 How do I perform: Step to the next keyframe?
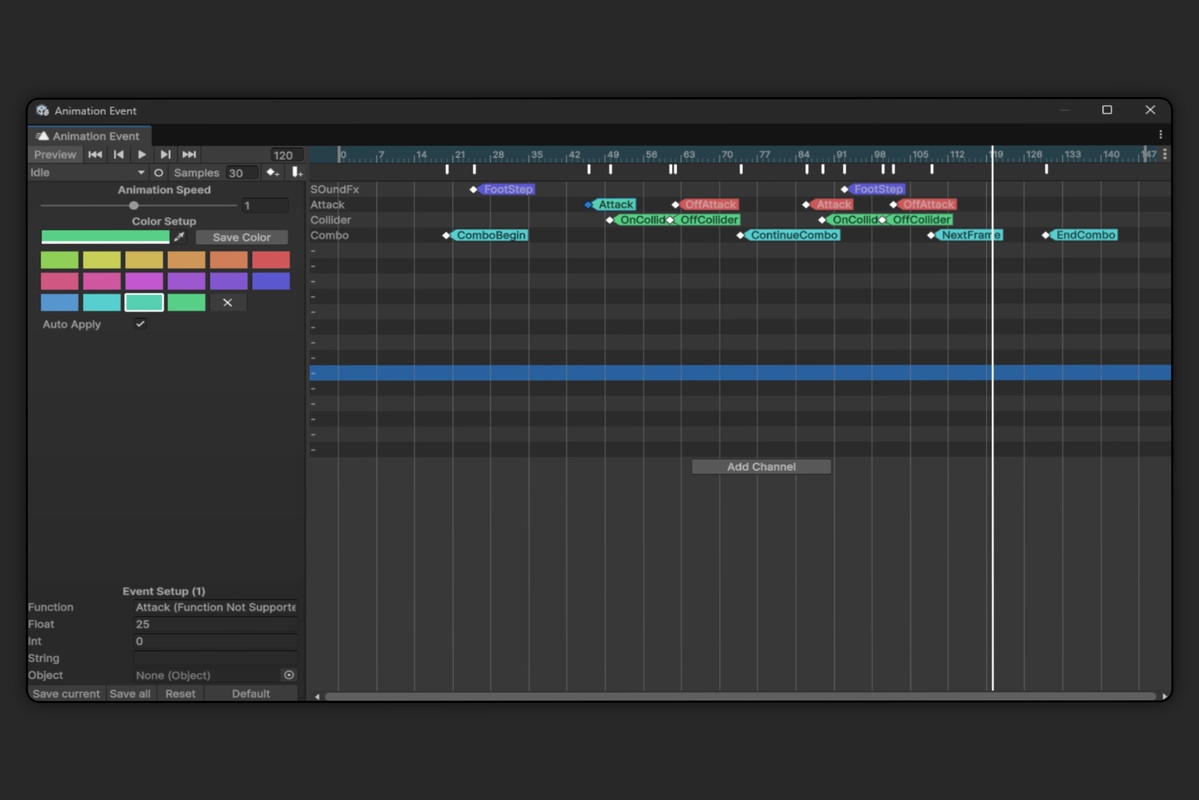[165, 155]
